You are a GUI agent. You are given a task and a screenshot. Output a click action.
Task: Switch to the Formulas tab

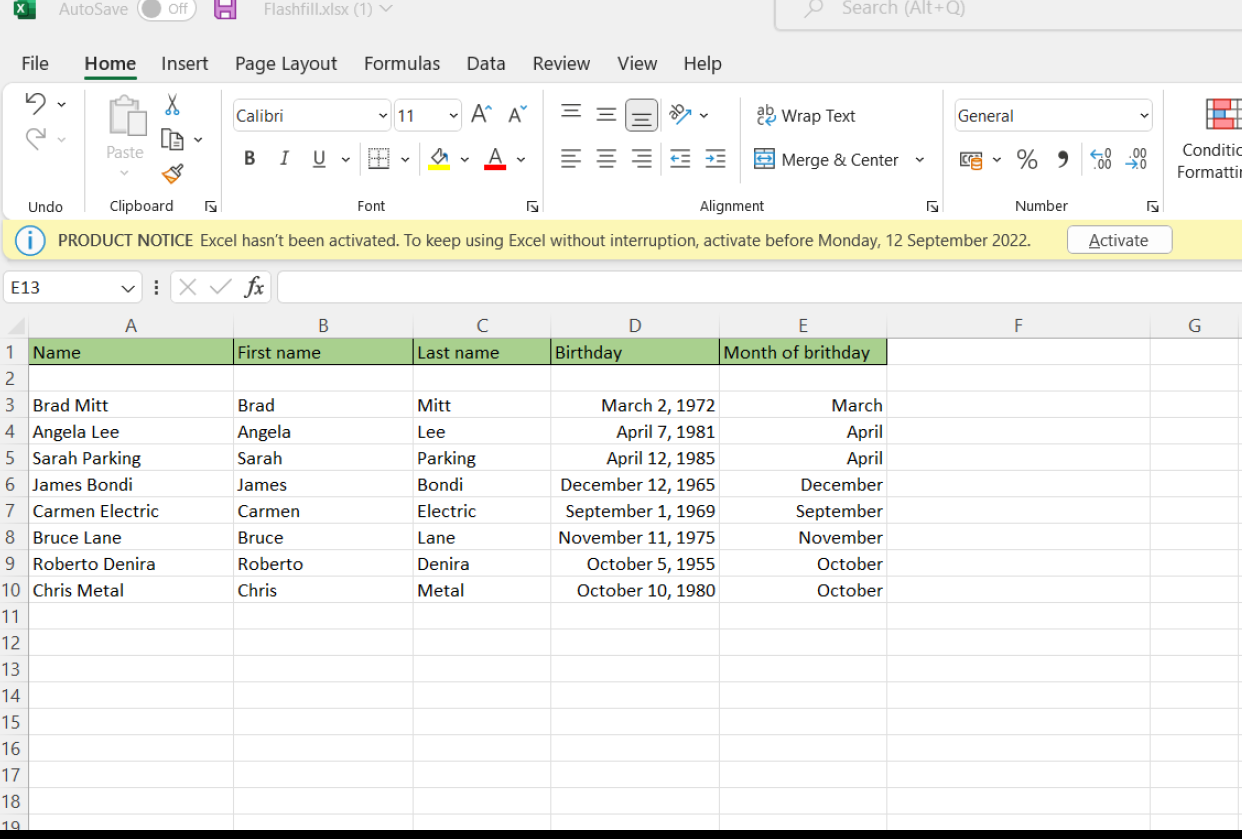pyautogui.click(x=402, y=63)
